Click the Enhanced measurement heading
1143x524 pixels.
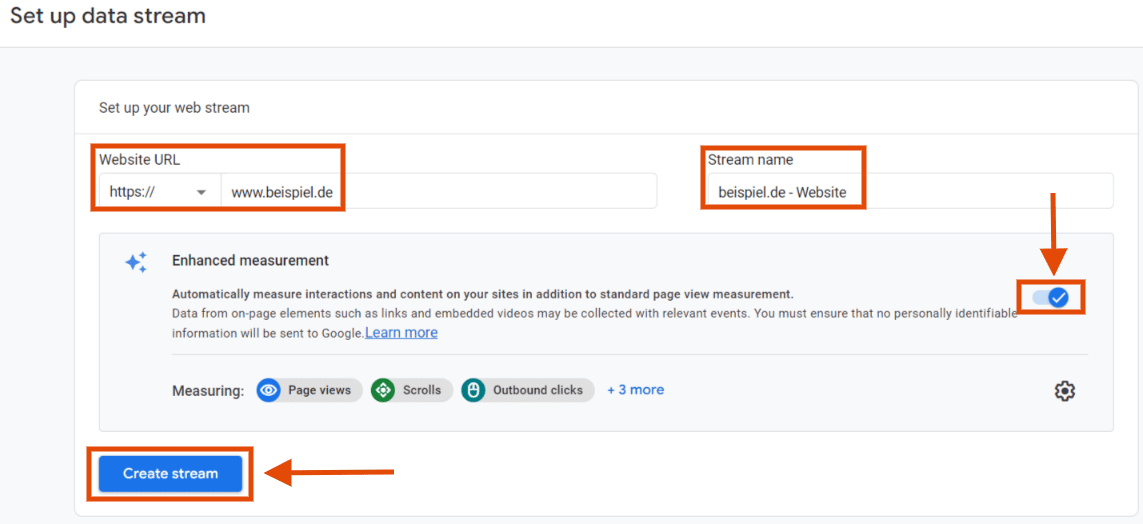coord(250,260)
